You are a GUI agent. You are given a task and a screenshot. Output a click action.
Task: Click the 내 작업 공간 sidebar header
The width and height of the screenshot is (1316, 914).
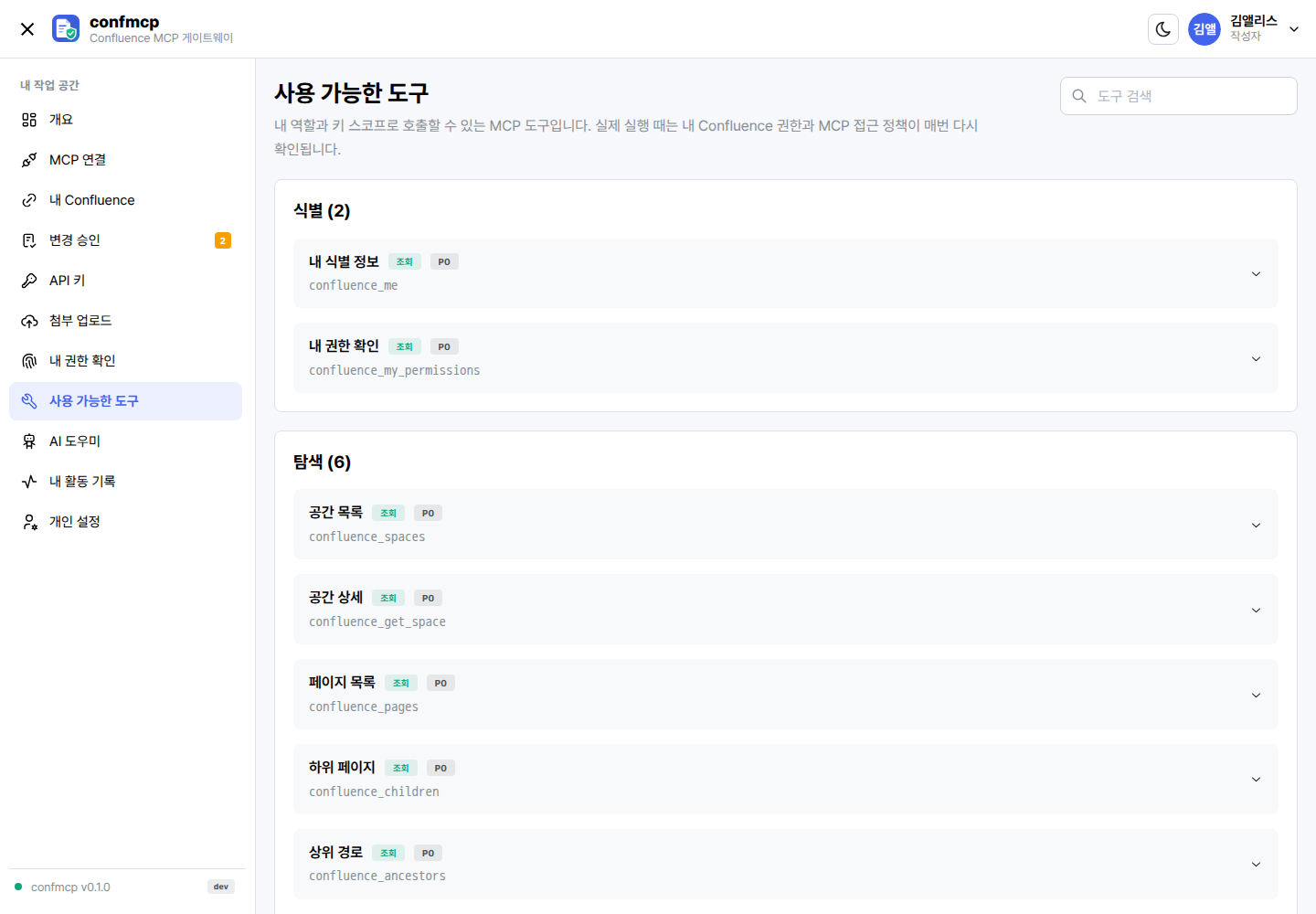click(49, 85)
